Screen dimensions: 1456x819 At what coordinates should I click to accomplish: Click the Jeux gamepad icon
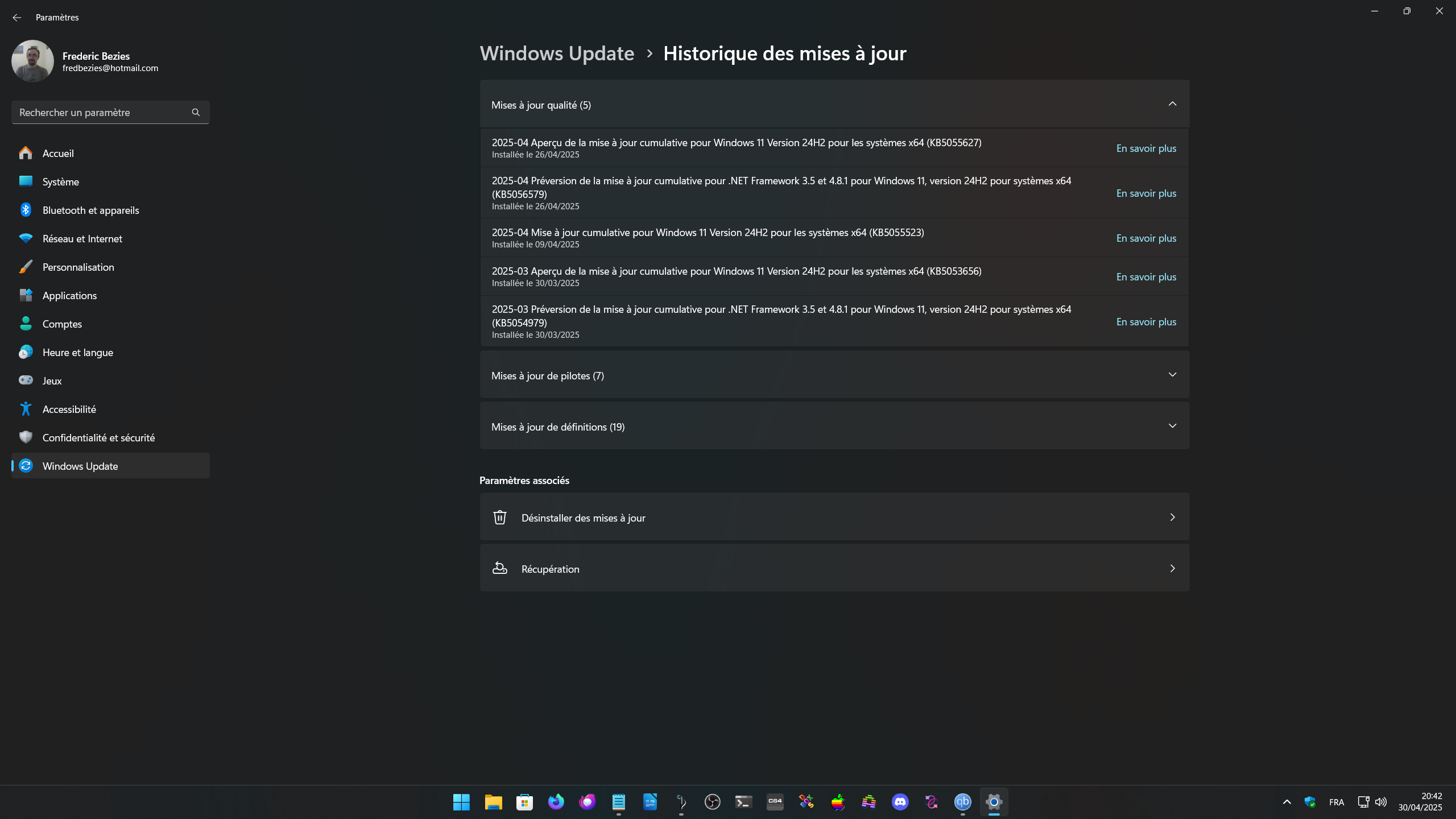(x=26, y=380)
